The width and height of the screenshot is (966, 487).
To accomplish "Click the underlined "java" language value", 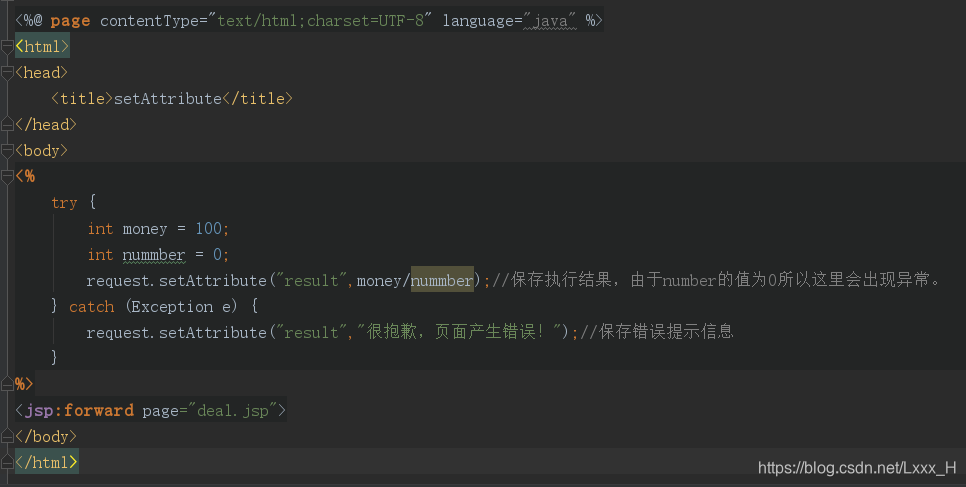I will click(550, 20).
